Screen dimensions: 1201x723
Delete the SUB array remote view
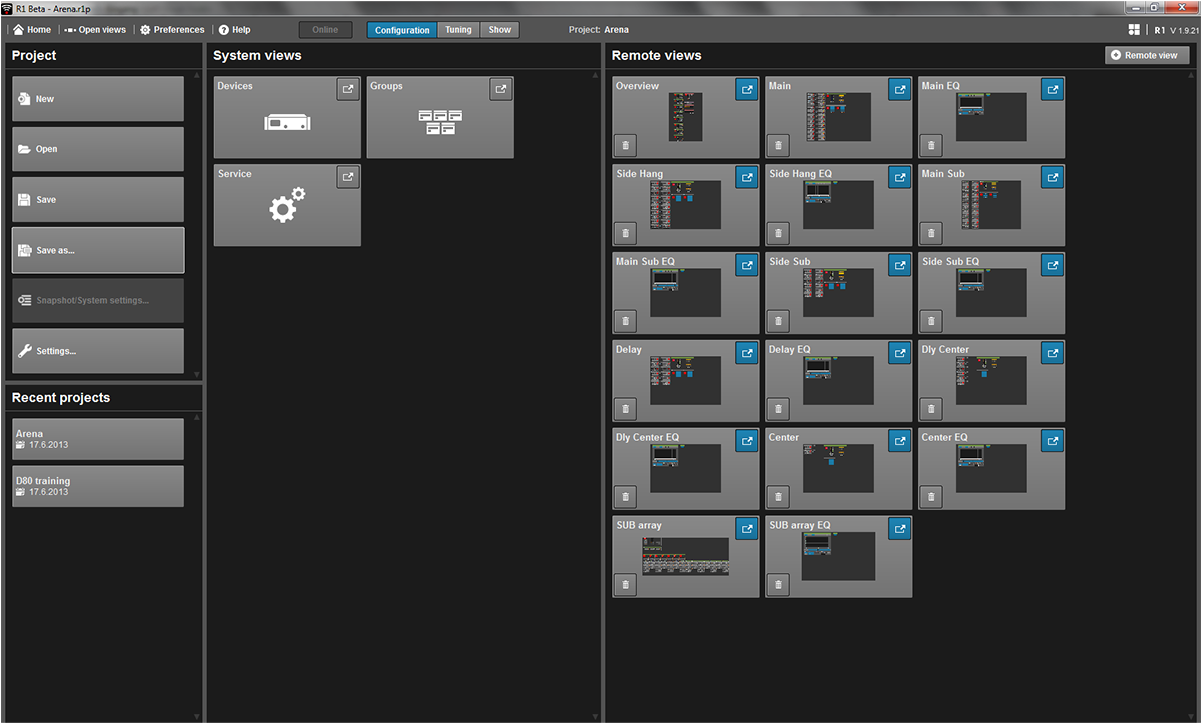(x=626, y=585)
